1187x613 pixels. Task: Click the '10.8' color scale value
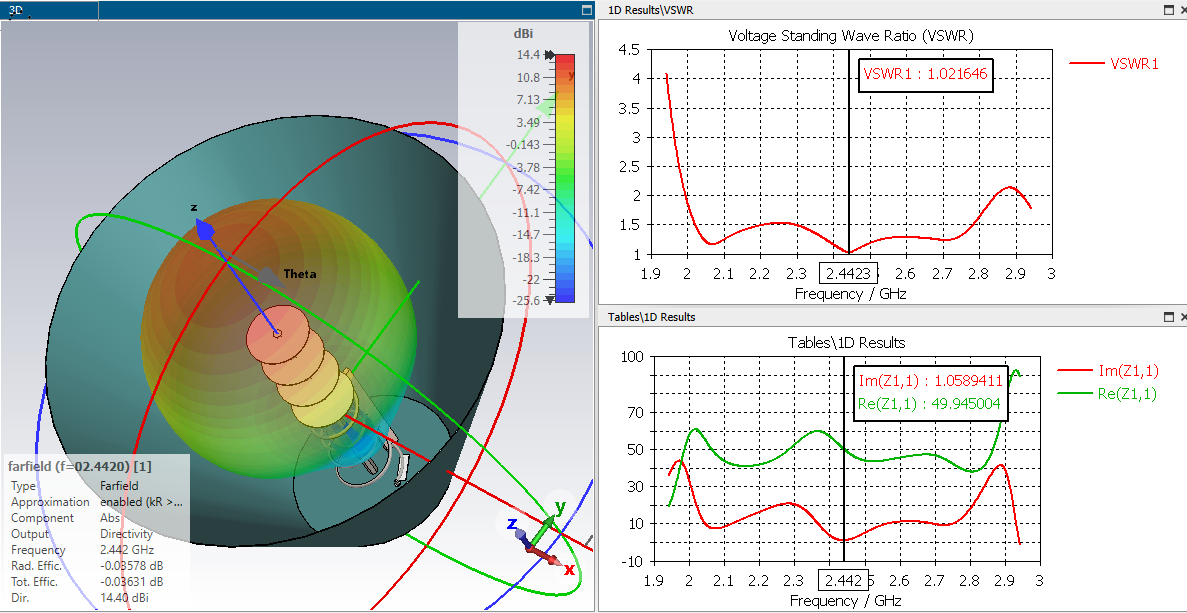click(x=528, y=78)
